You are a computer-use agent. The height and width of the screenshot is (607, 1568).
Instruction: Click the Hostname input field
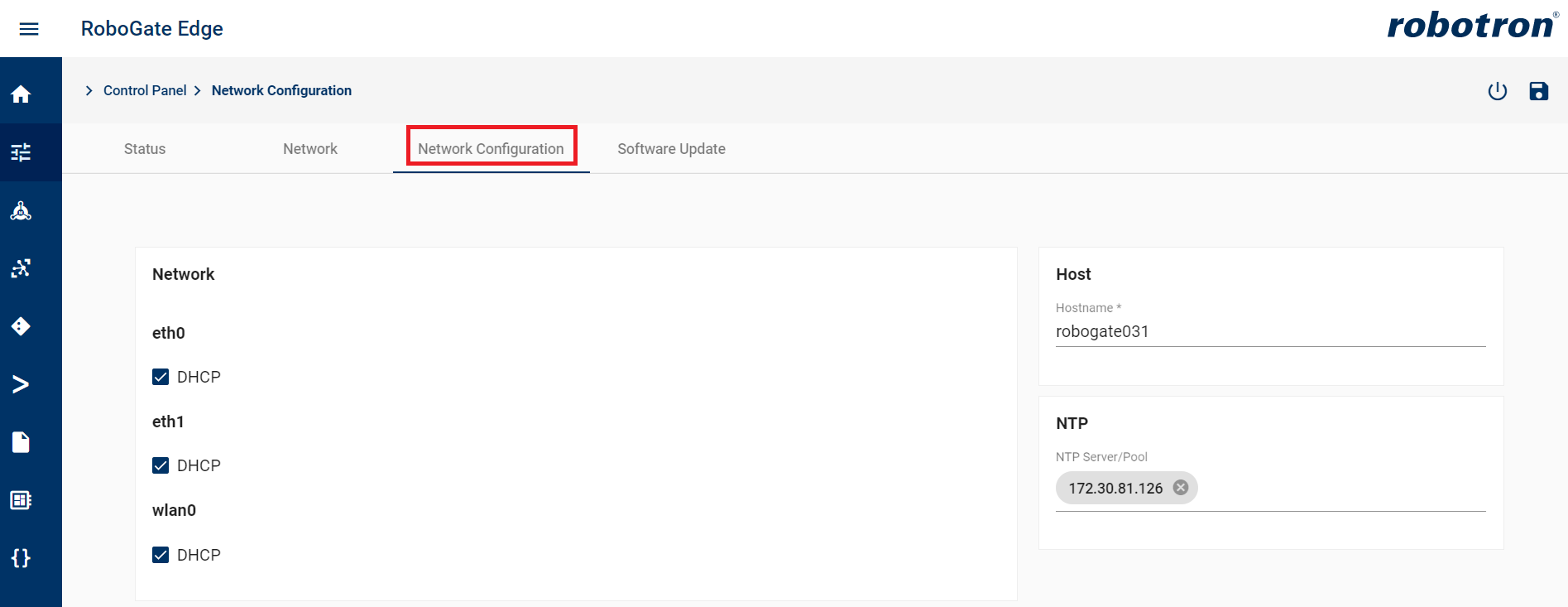point(1270,332)
